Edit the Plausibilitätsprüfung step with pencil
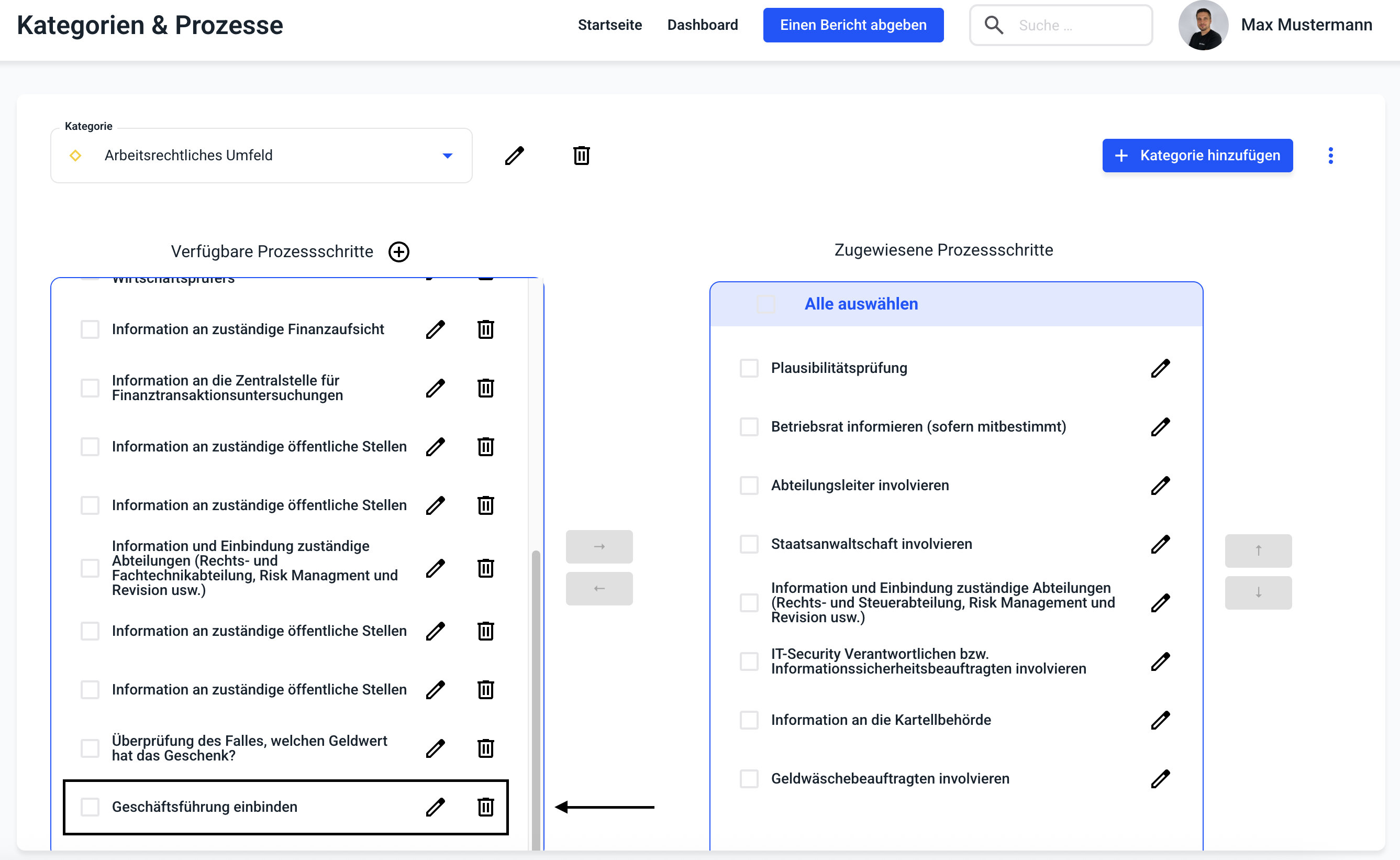The image size is (1400, 860). coord(1160,368)
